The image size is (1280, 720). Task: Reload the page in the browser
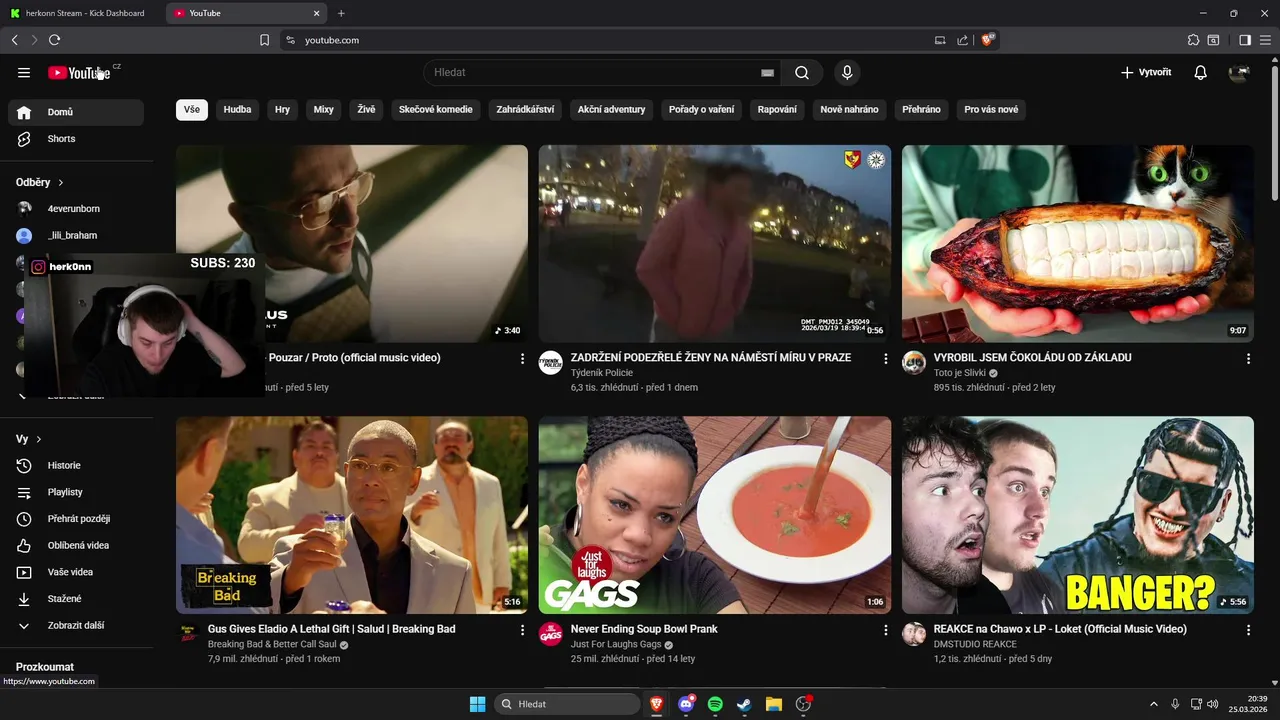click(54, 40)
